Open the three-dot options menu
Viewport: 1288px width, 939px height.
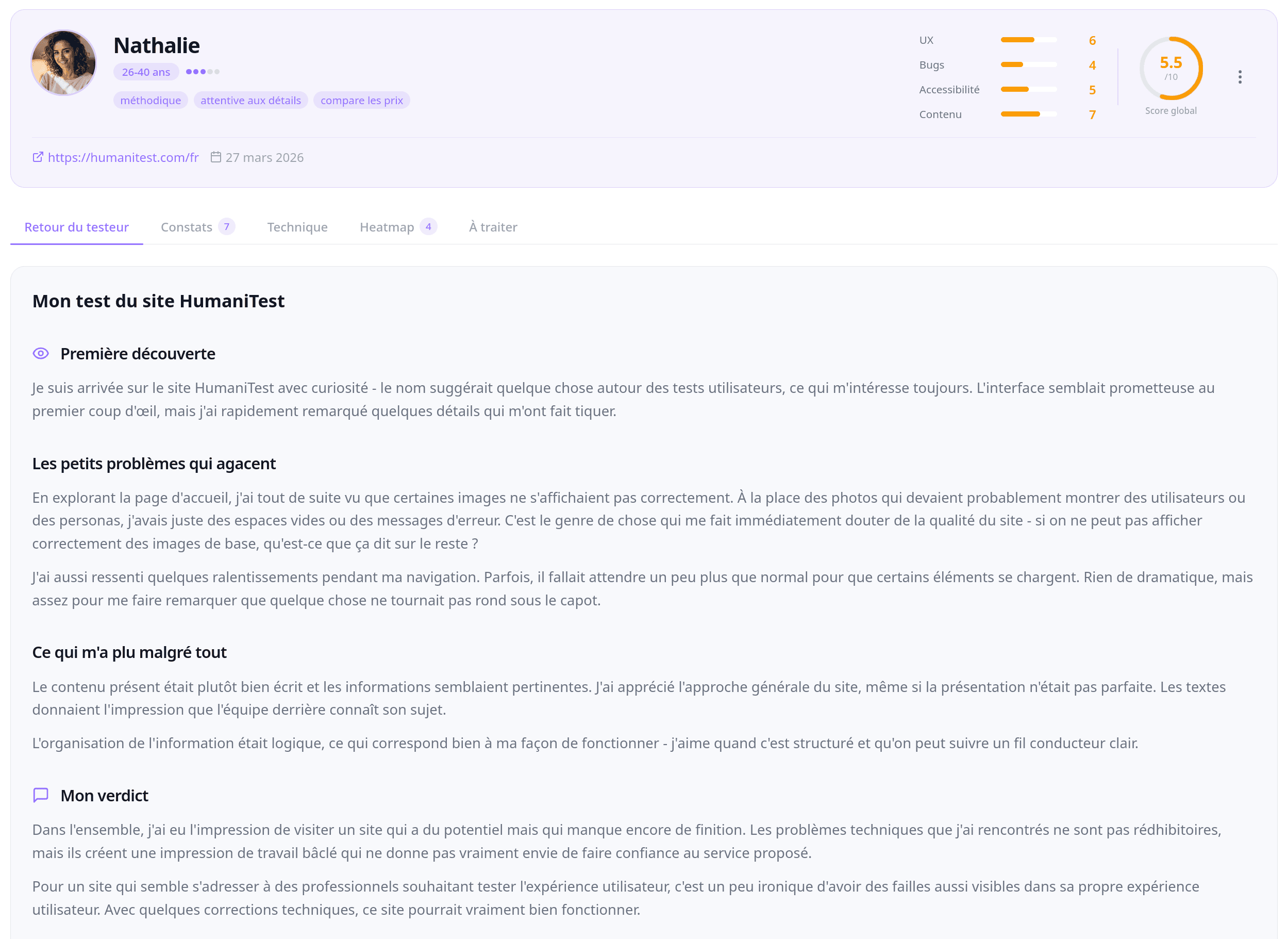[1240, 77]
